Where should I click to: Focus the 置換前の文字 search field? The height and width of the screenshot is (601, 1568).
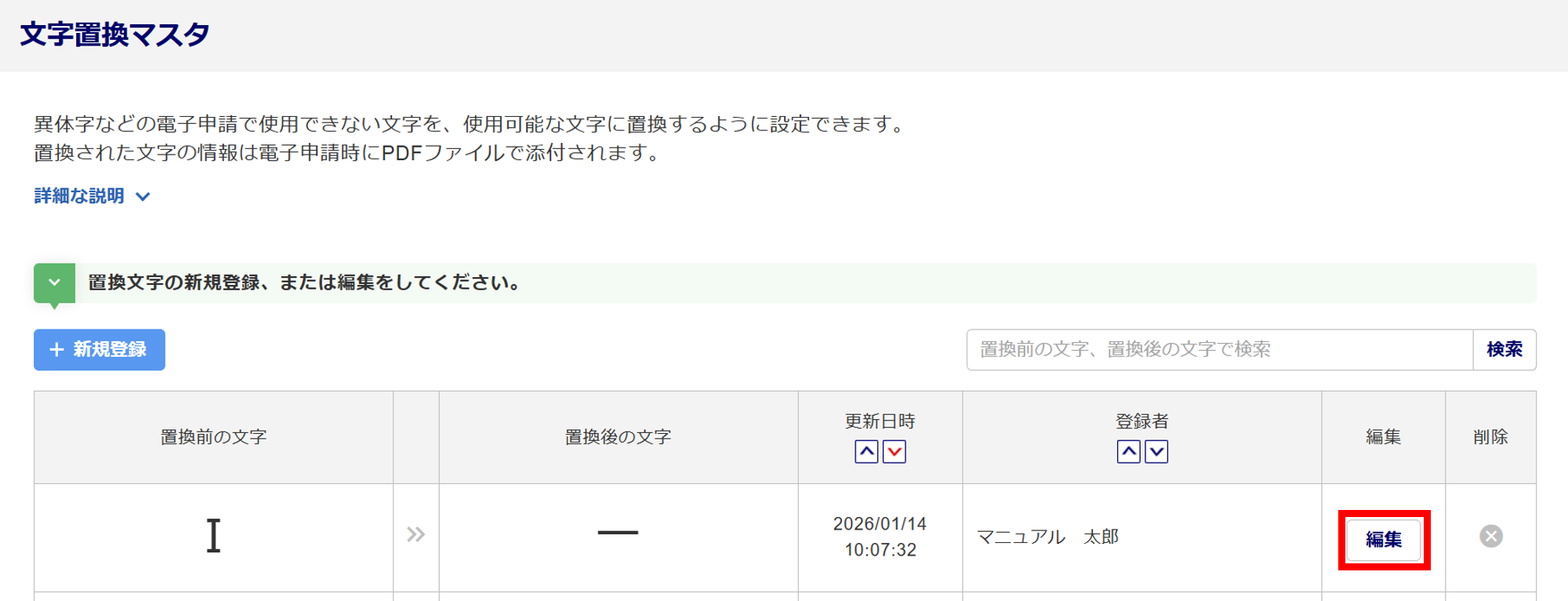click(x=1219, y=350)
